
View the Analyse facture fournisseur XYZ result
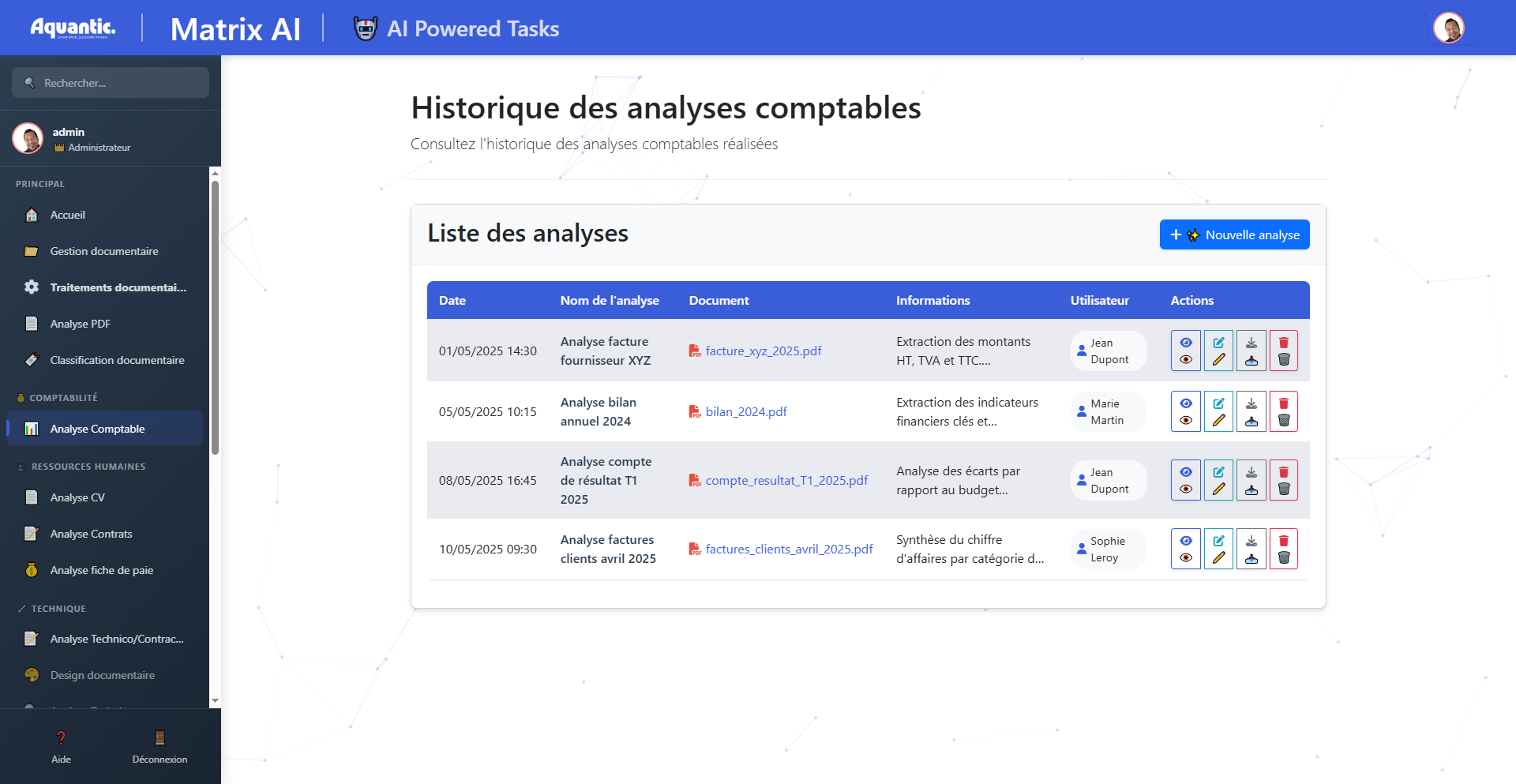[x=1185, y=351]
